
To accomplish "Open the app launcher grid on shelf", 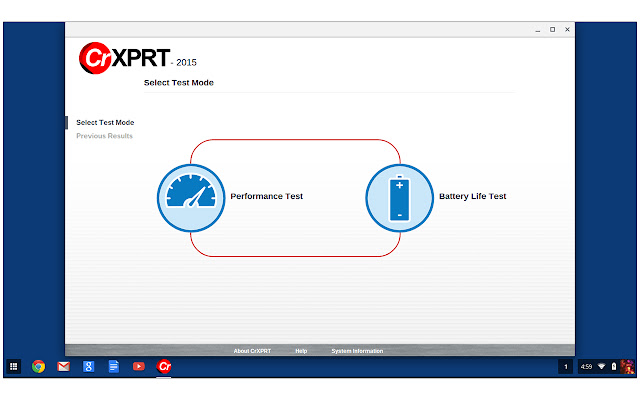I will tap(13, 367).
